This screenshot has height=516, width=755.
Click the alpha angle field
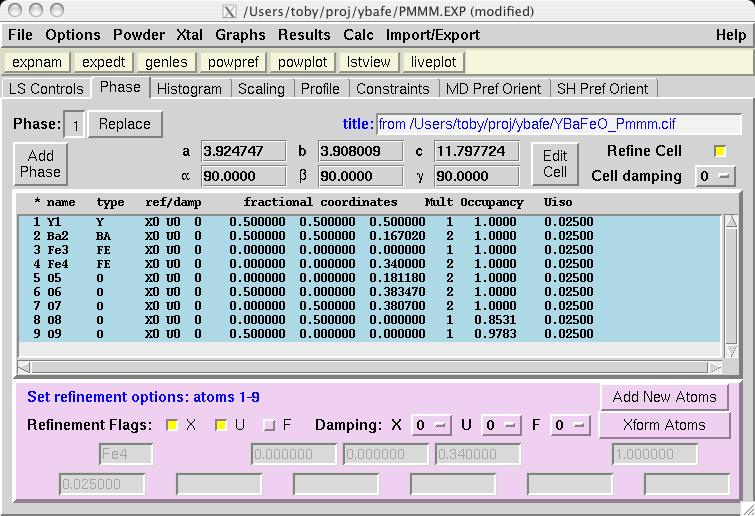tap(244, 176)
